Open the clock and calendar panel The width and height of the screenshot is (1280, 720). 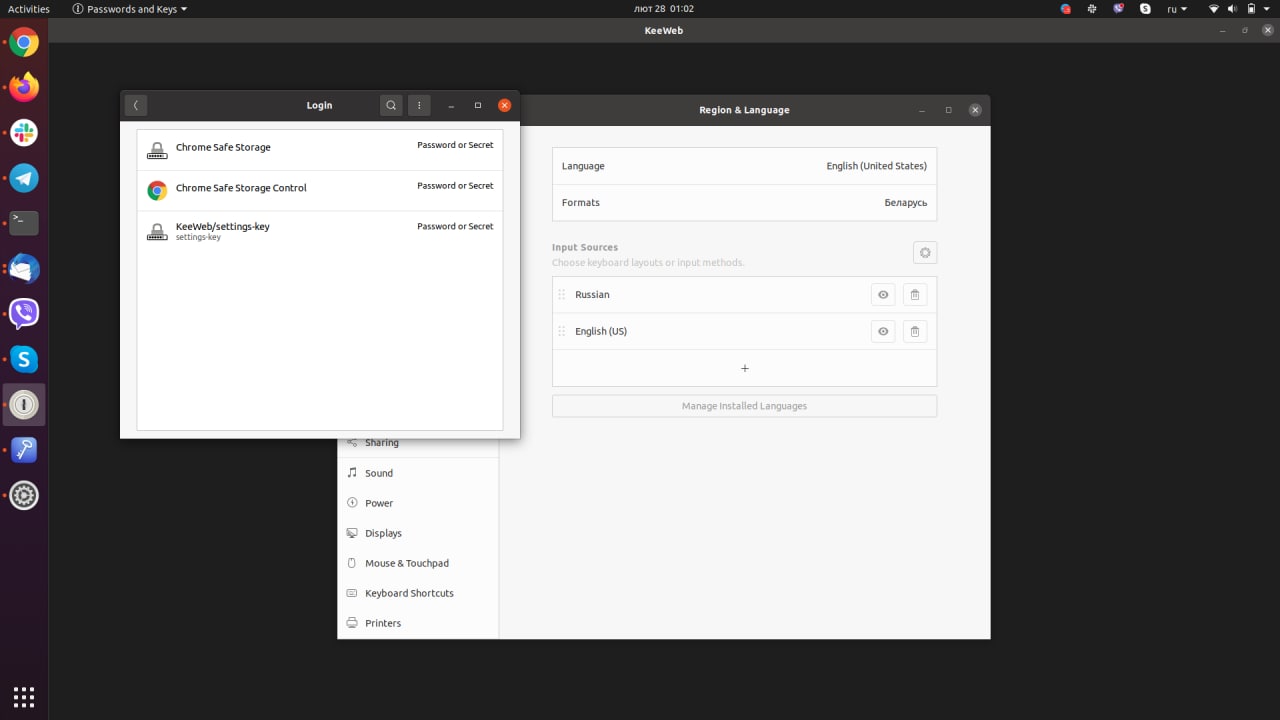tap(664, 9)
